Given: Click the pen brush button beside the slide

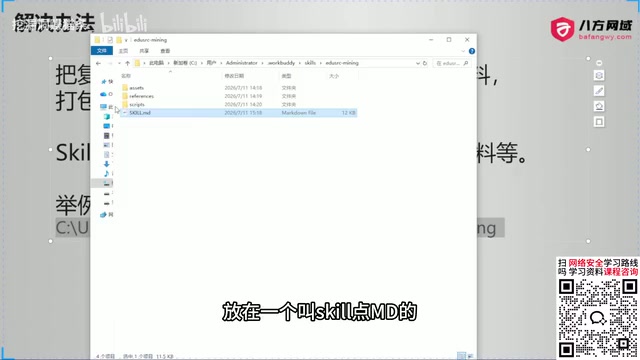Looking at the screenshot, I should [599, 91].
